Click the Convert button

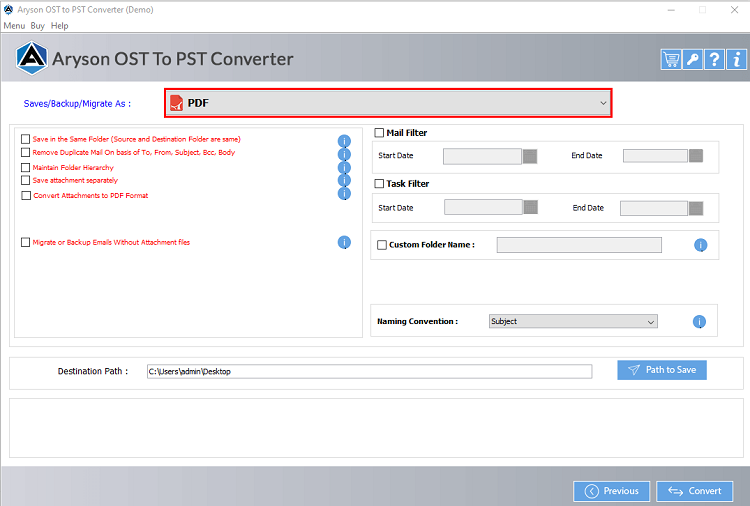tap(695, 491)
